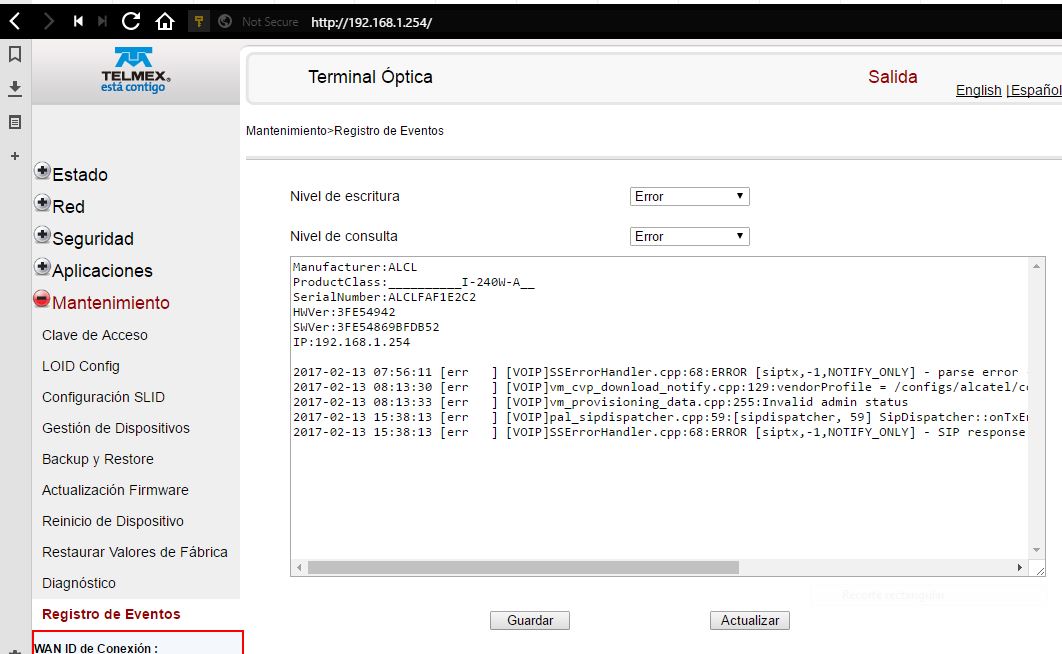Open the Nivel de consulta dropdown
This screenshot has width=1062, height=654.
(x=689, y=237)
